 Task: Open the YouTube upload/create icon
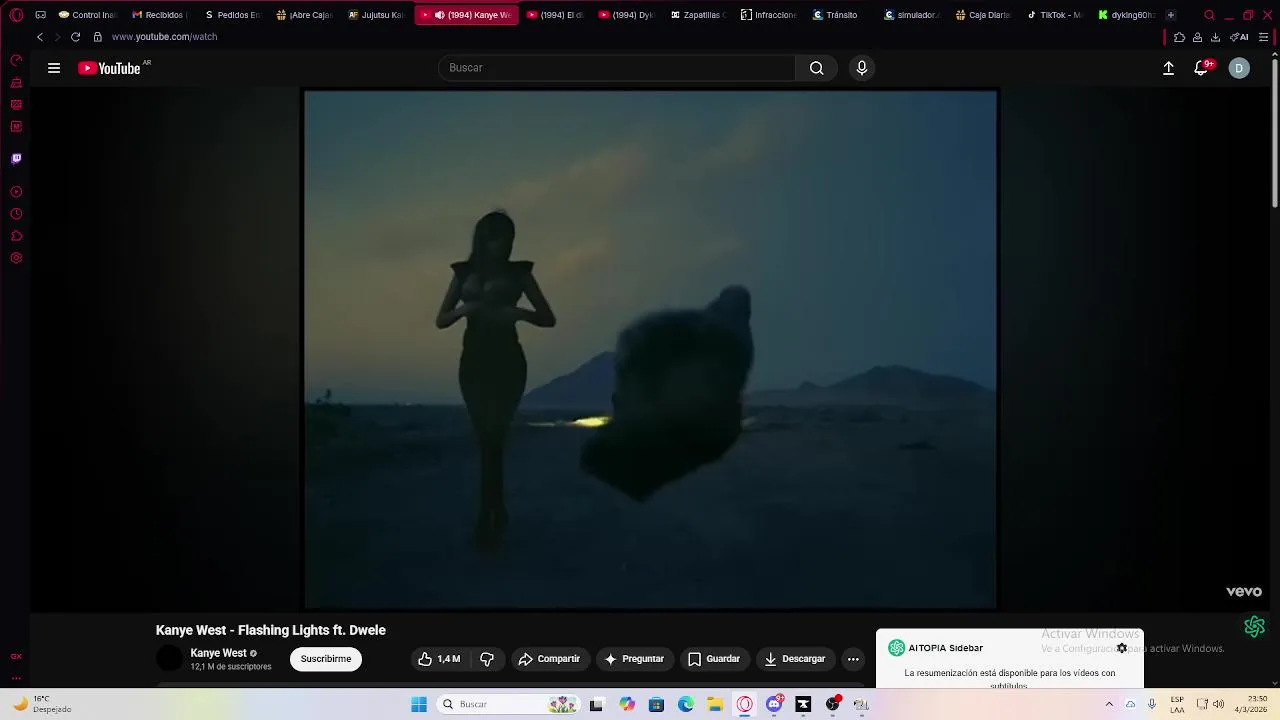tap(1168, 68)
